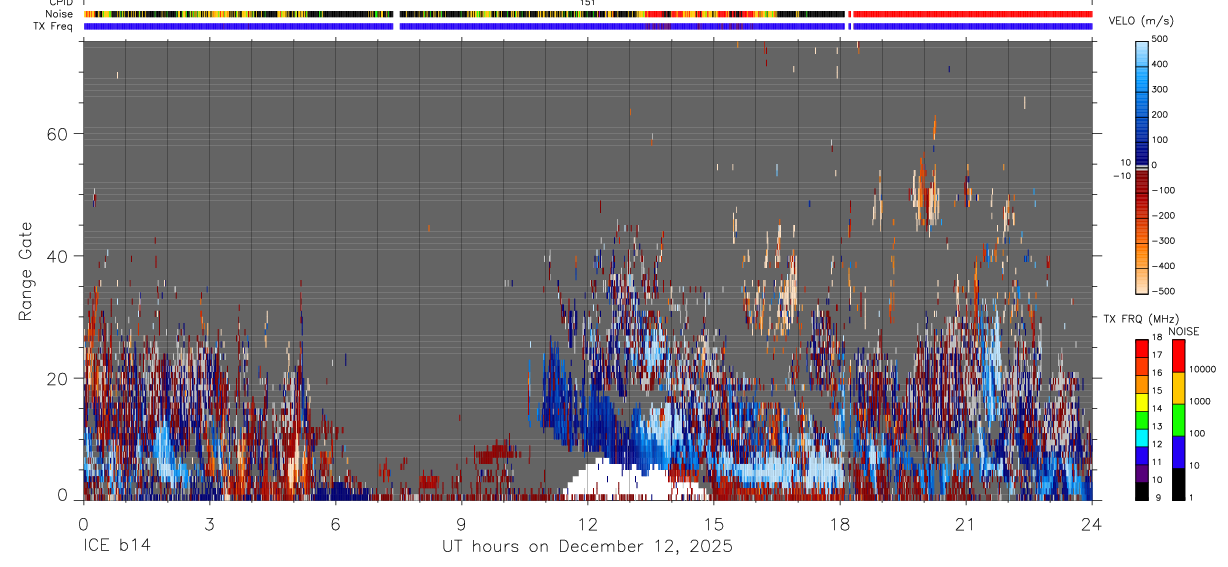Click the 'ICE b14' radar label
Viewport: 1228px width, 567px height.
click(118, 547)
